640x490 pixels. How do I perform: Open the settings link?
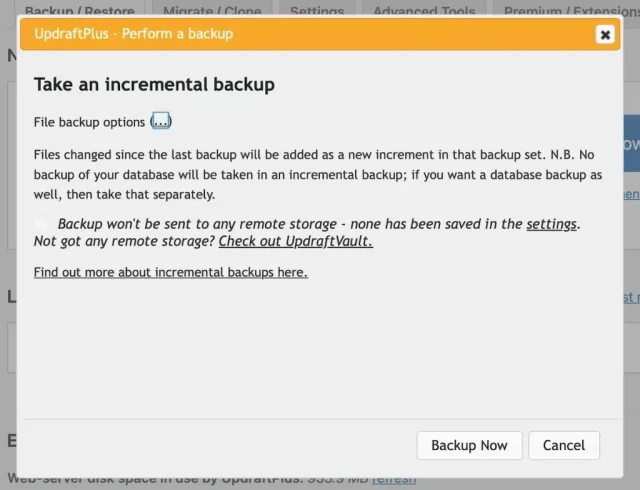(x=551, y=224)
